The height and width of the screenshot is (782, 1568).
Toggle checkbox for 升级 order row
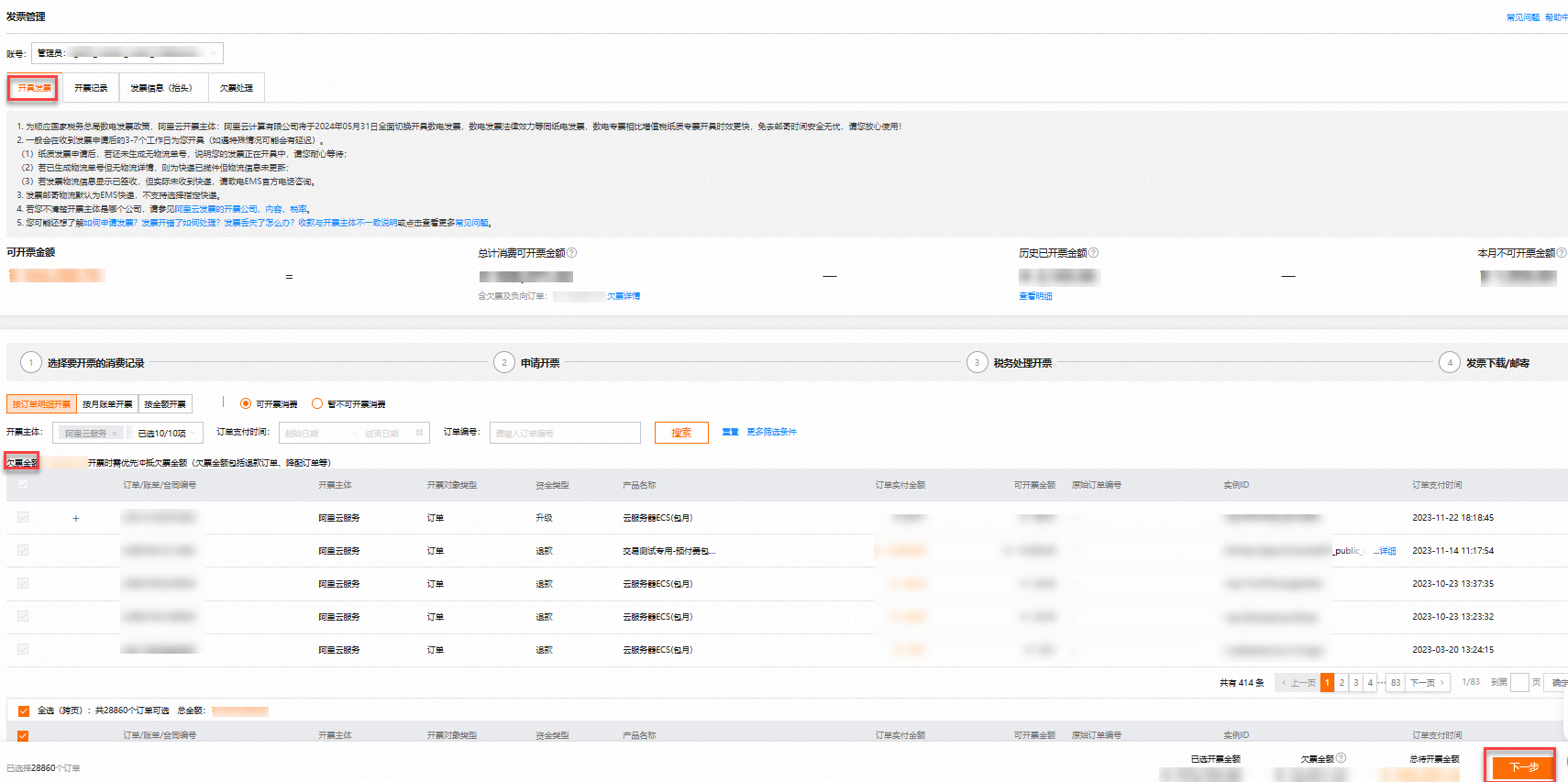[x=23, y=517]
